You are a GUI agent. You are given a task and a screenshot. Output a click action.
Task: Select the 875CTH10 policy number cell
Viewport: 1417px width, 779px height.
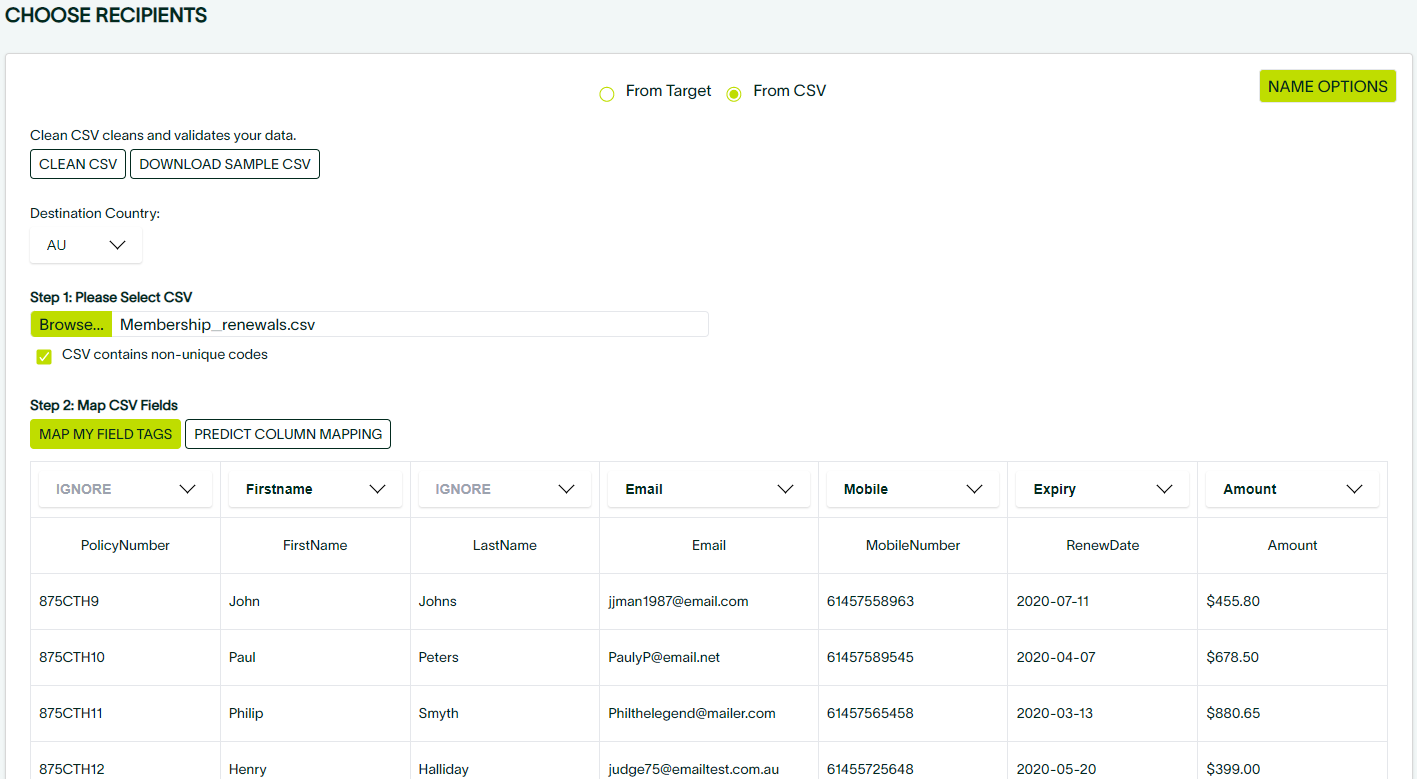[x=72, y=657]
